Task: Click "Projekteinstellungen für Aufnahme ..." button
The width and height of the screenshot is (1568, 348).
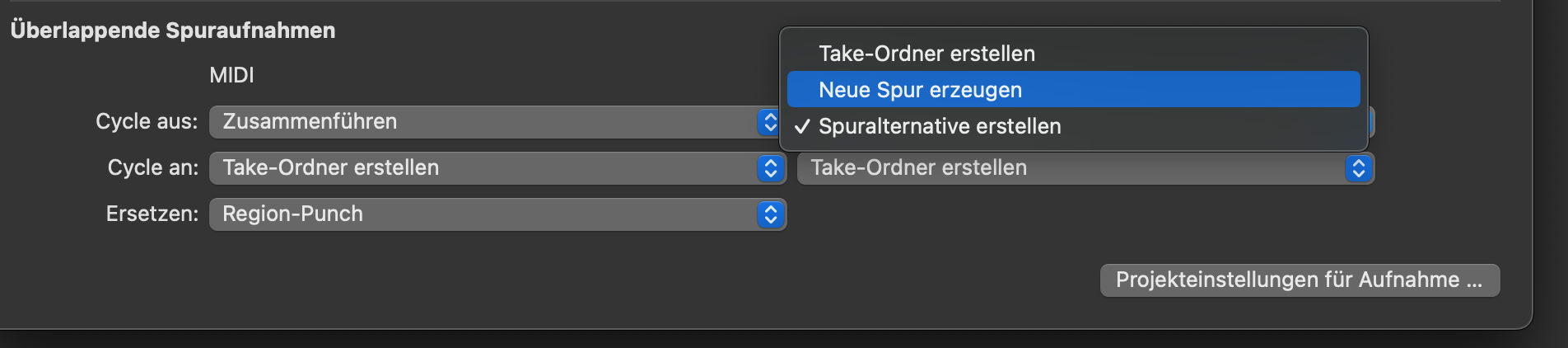Action: [1299, 280]
